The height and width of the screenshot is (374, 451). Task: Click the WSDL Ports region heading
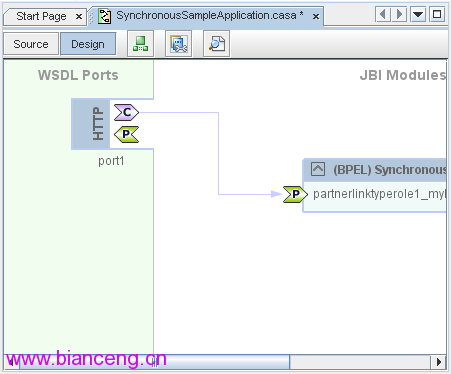(x=78, y=75)
